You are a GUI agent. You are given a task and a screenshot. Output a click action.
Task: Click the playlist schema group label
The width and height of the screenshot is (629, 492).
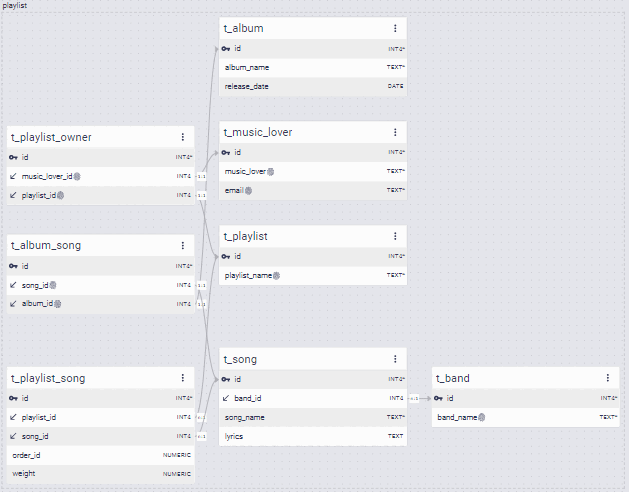pyautogui.click(x=15, y=6)
